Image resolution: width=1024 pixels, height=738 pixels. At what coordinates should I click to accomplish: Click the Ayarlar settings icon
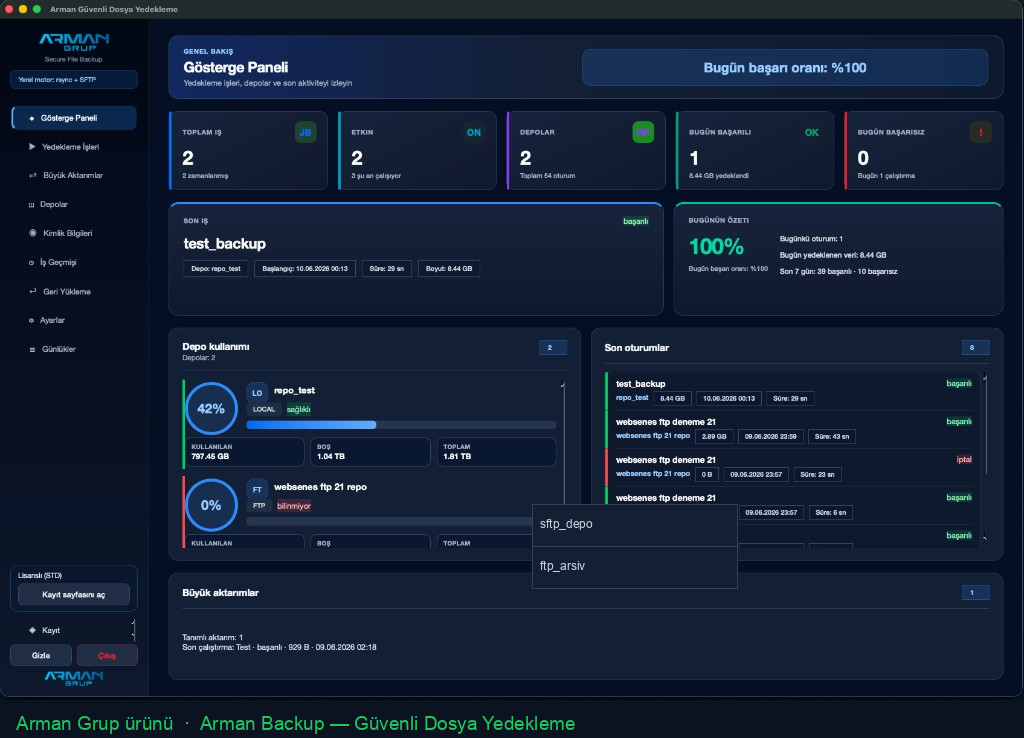click(31, 320)
